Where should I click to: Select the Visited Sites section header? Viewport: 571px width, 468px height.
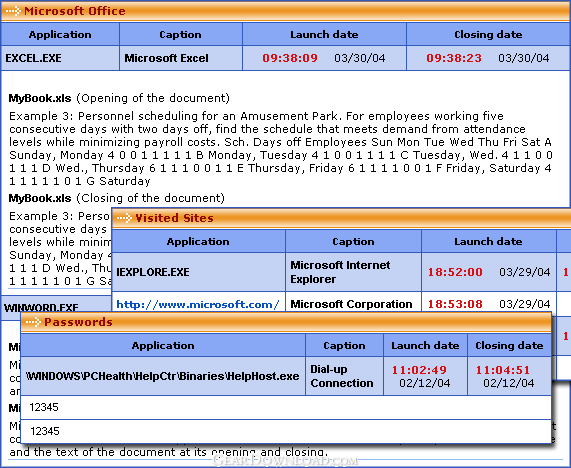(x=342, y=219)
